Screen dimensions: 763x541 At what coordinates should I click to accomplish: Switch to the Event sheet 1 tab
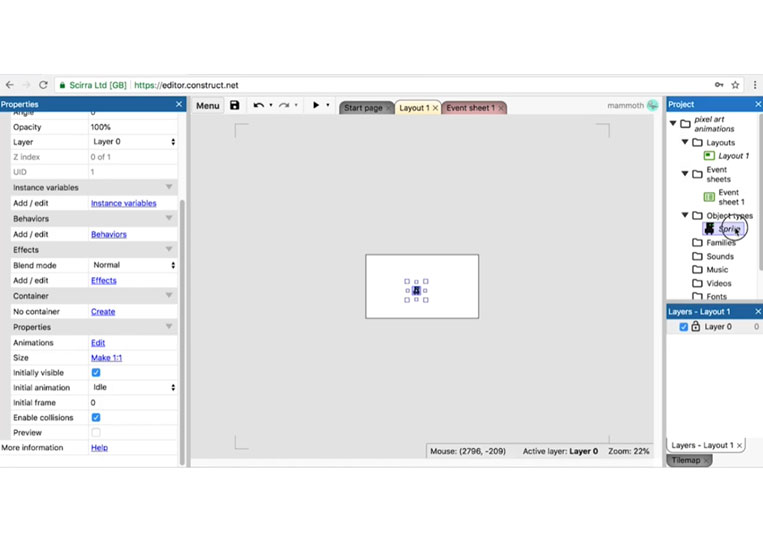(470, 108)
